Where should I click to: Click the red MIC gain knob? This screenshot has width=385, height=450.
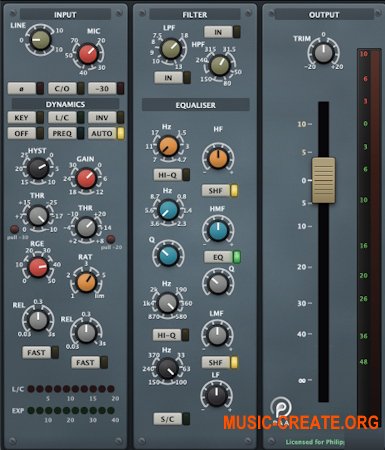(88, 53)
